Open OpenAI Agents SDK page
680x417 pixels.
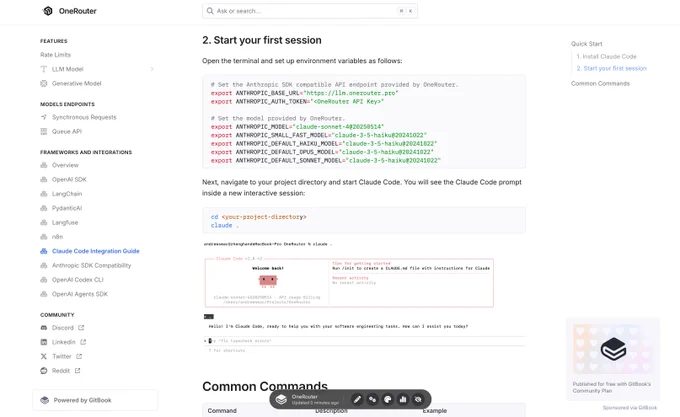point(80,294)
